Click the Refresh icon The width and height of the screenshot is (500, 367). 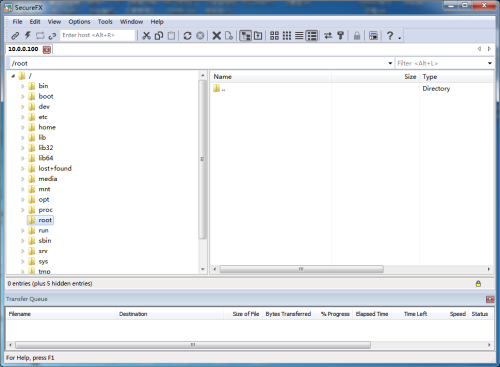click(x=187, y=36)
